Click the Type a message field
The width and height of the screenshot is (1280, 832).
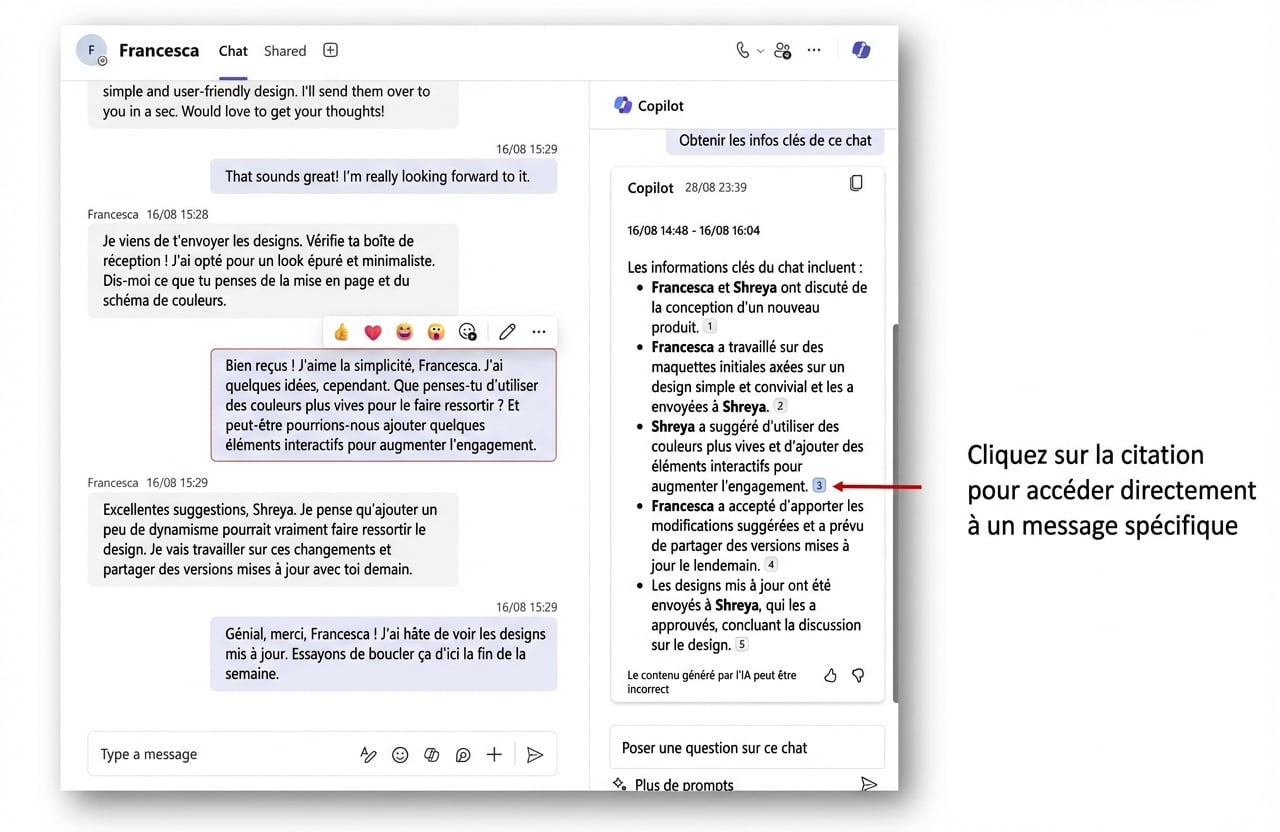(200, 754)
